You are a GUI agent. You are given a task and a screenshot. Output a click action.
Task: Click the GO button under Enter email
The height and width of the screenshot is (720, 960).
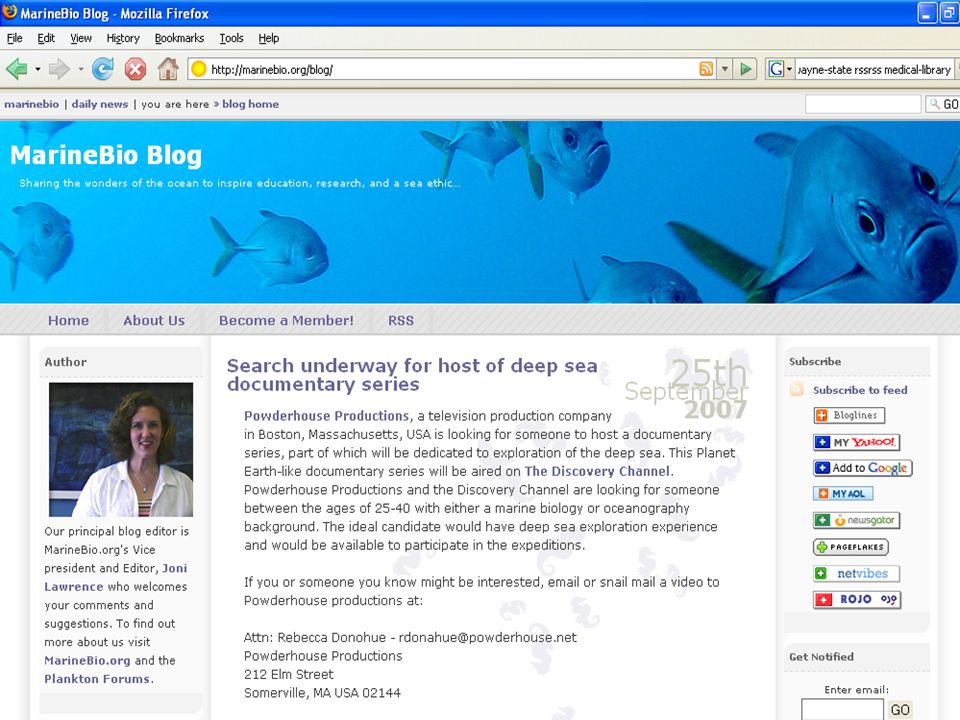pyautogui.click(x=899, y=710)
